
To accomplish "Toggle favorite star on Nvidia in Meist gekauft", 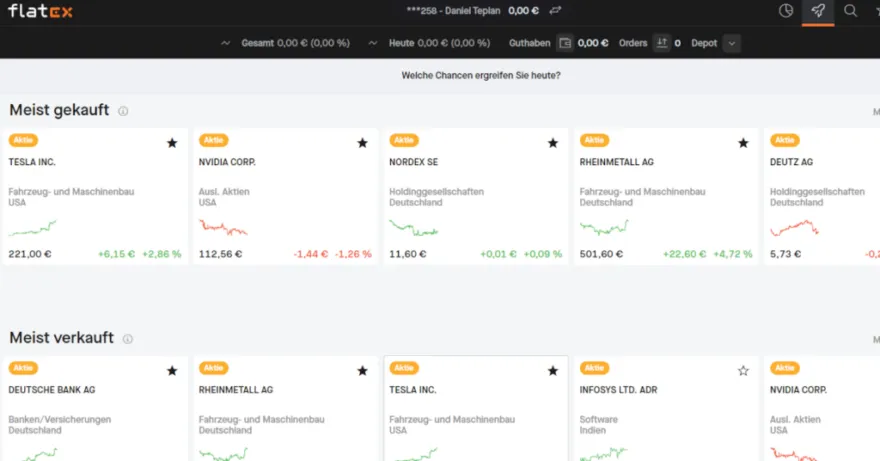I will [x=363, y=143].
